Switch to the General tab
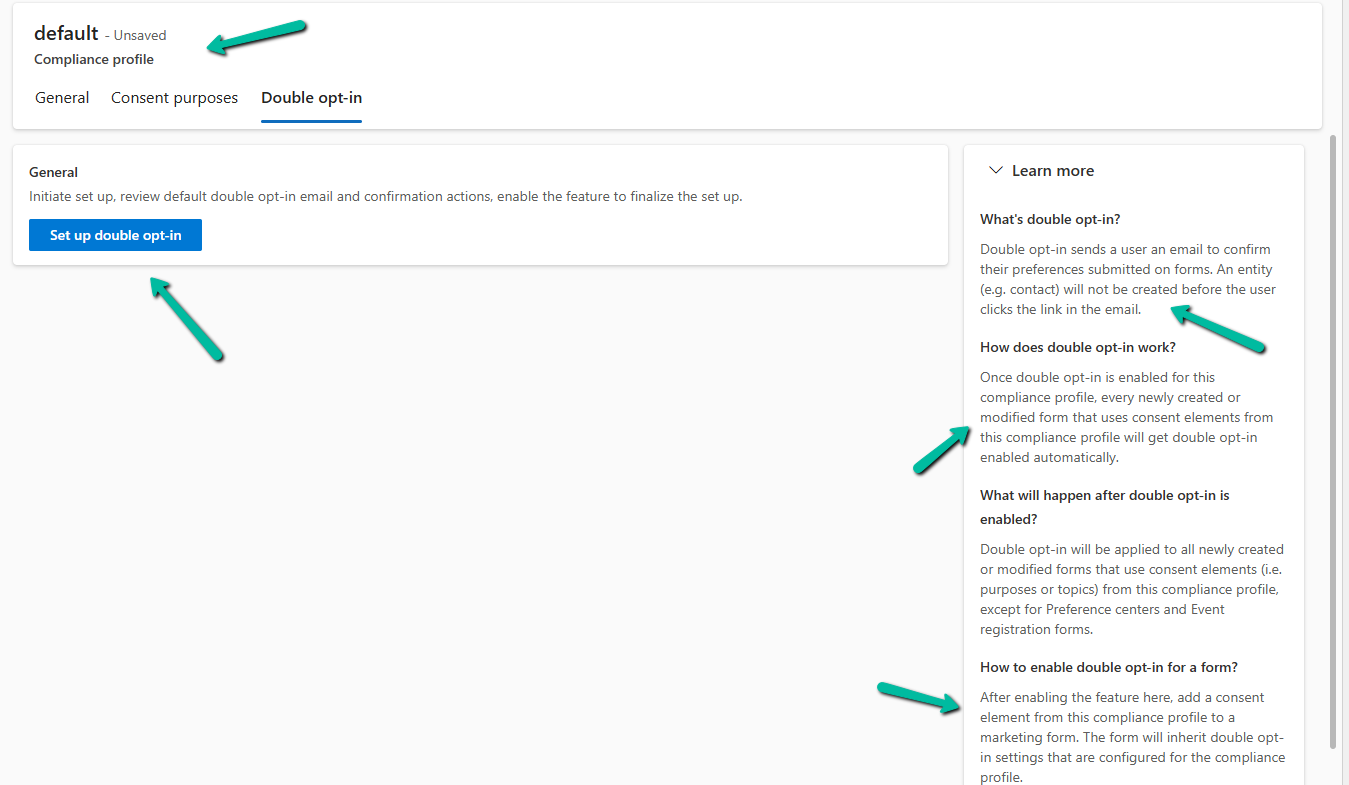The height and width of the screenshot is (785, 1349). pos(61,97)
